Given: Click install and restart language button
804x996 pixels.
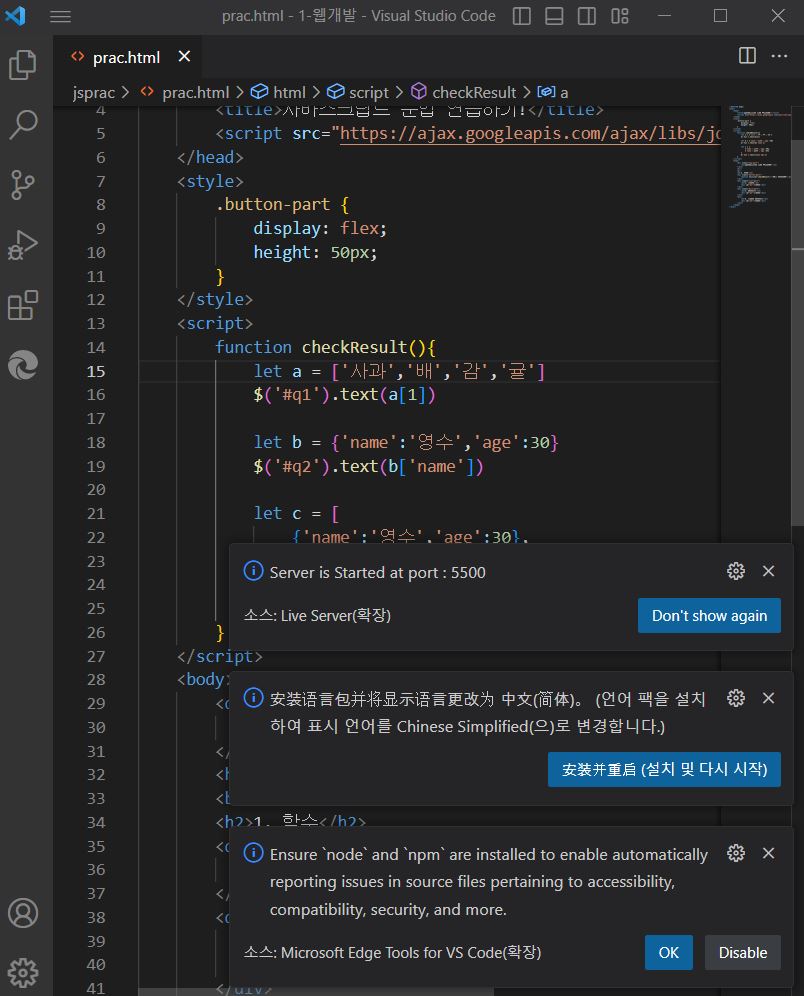Looking at the screenshot, I should click(x=664, y=769).
